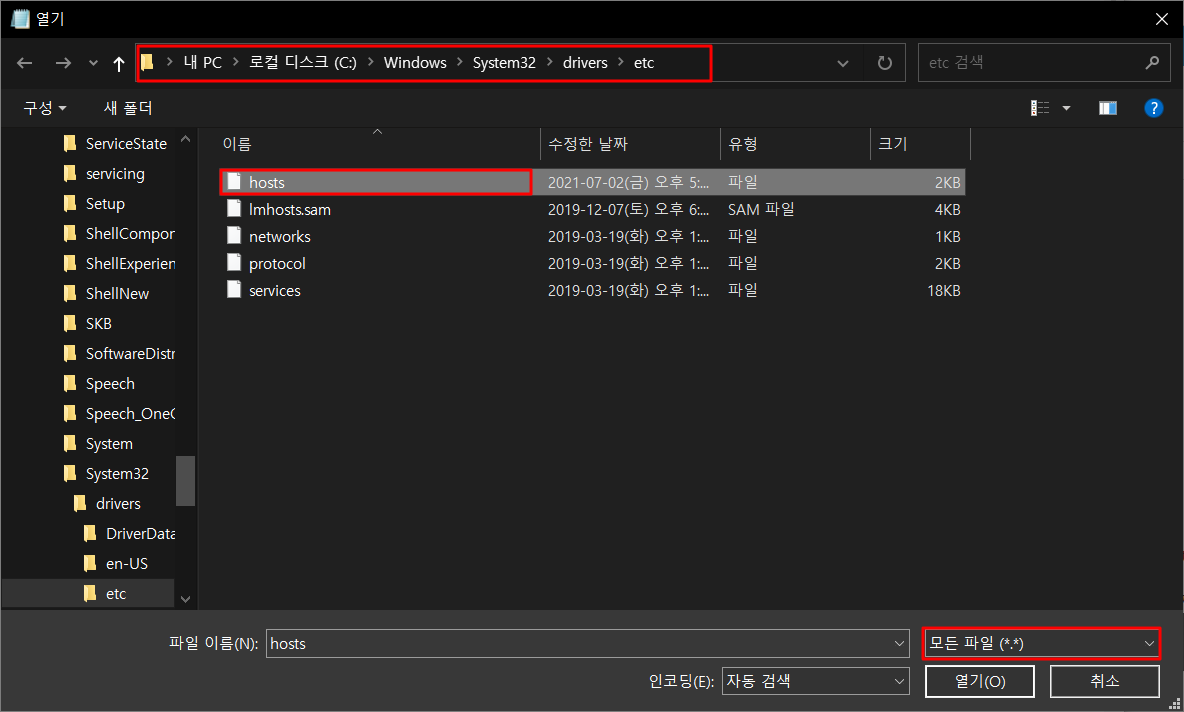Screen dimensions: 1184x712
Task: Open the 구성 organize menu
Action: pos(45,108)
